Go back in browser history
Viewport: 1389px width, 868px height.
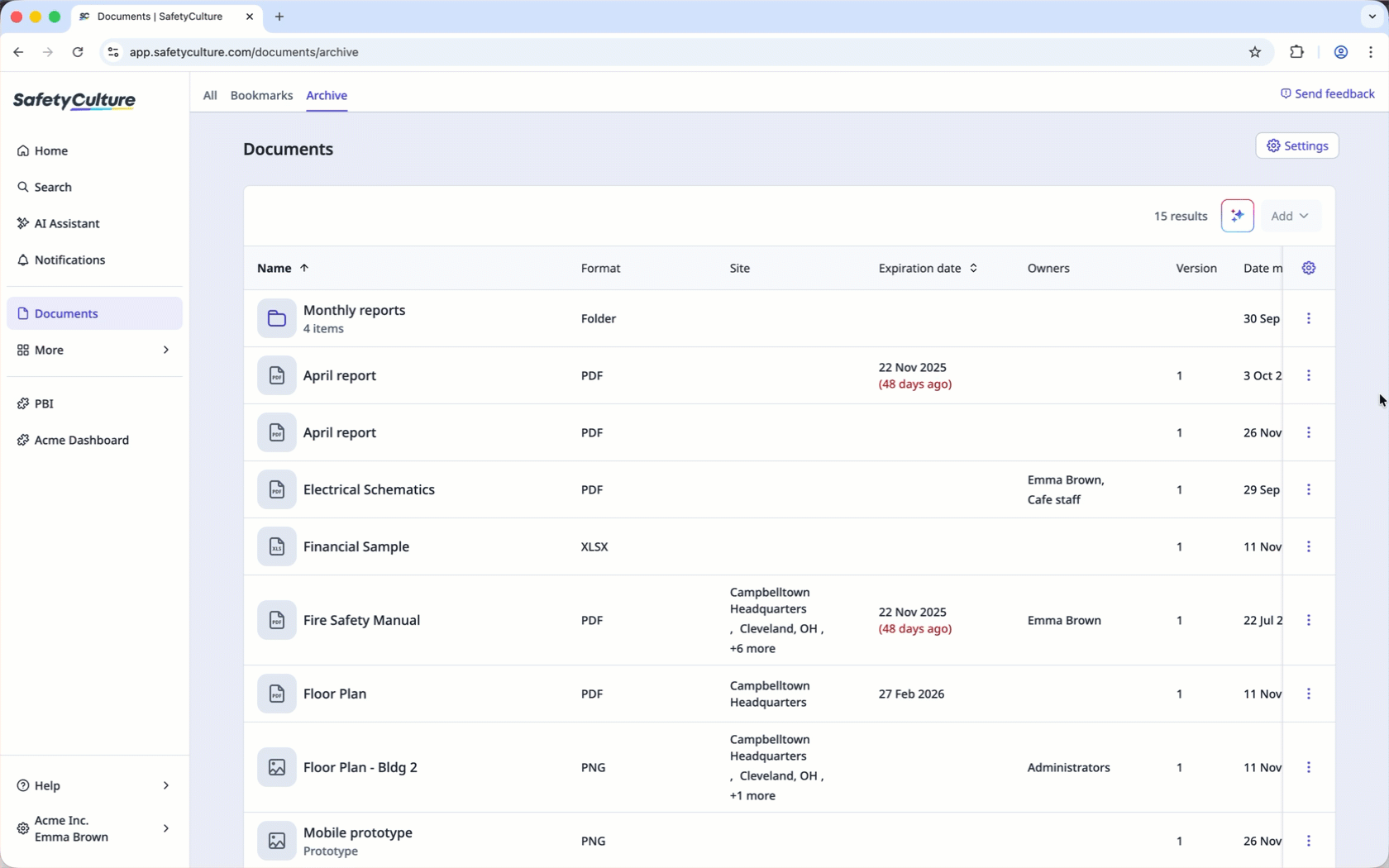coord(18,52)
